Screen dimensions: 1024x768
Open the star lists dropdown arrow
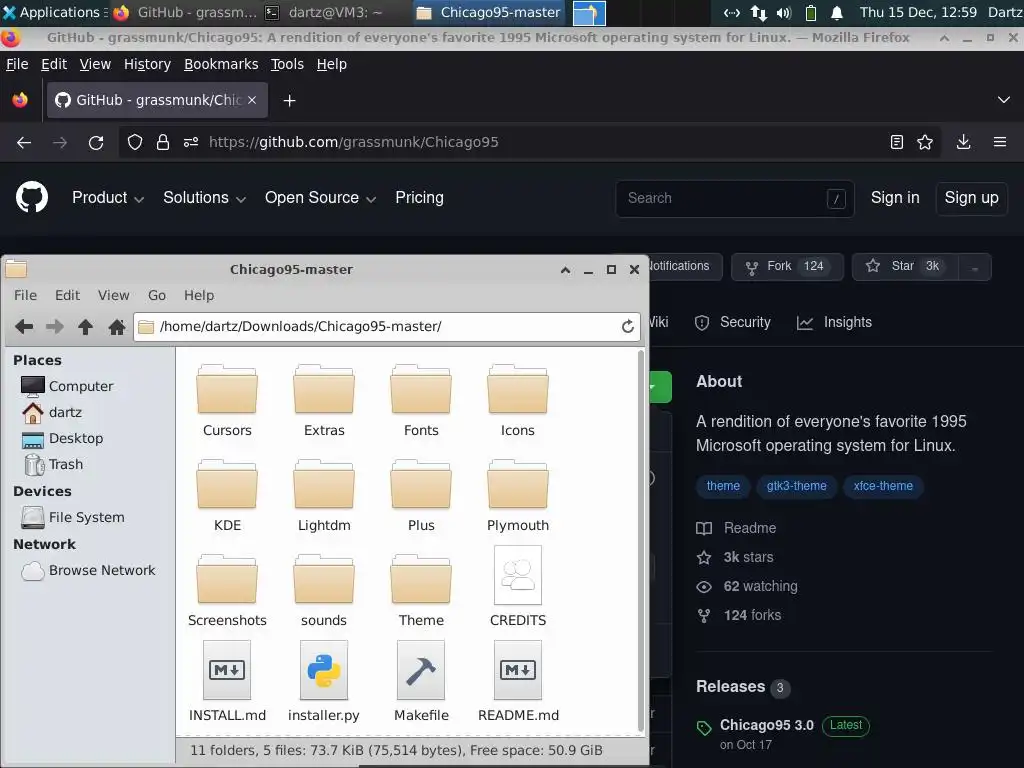pyautogui.click(x=974, y=267)
